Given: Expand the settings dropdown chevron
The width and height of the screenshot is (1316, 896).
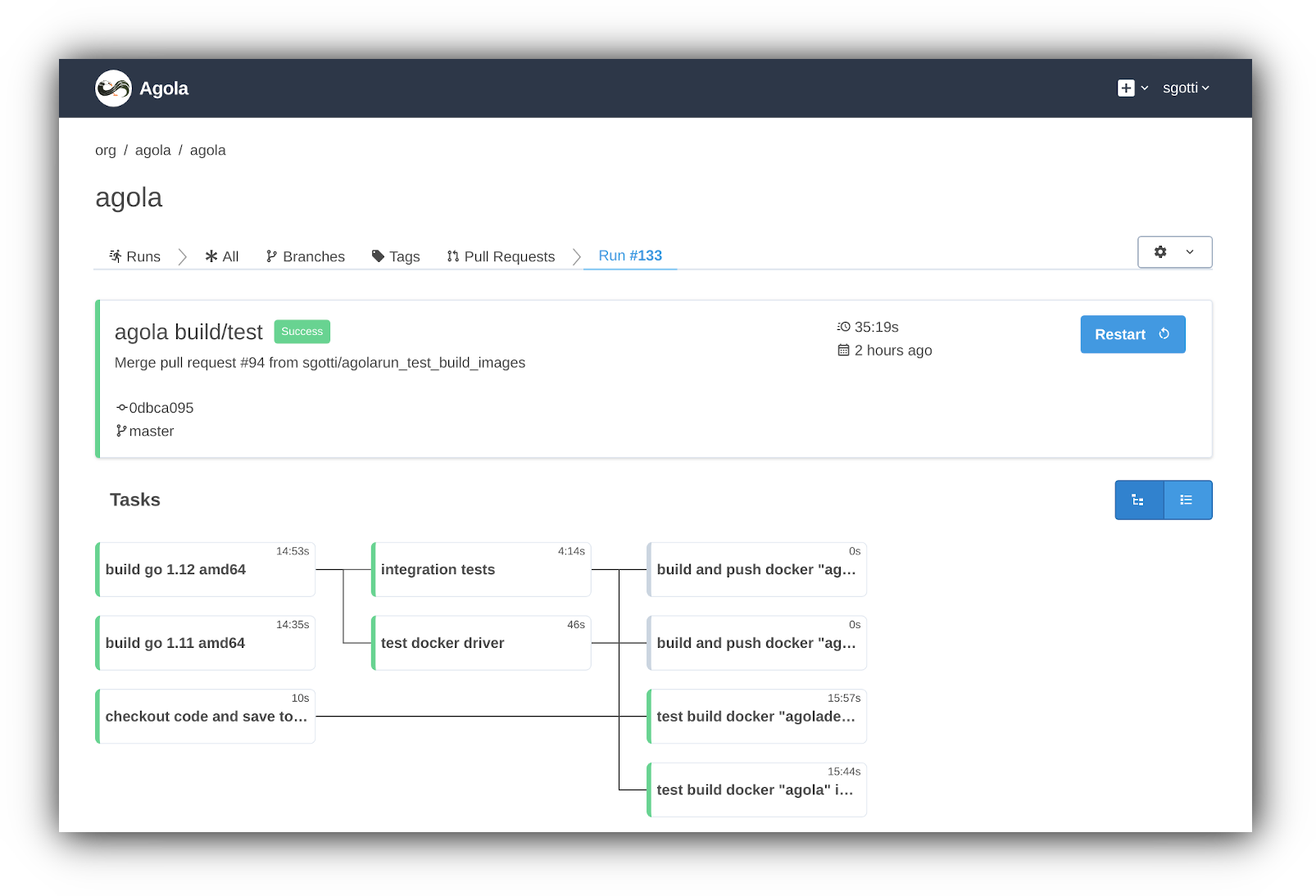Looking at the screenshot, I should (1190, 252).
